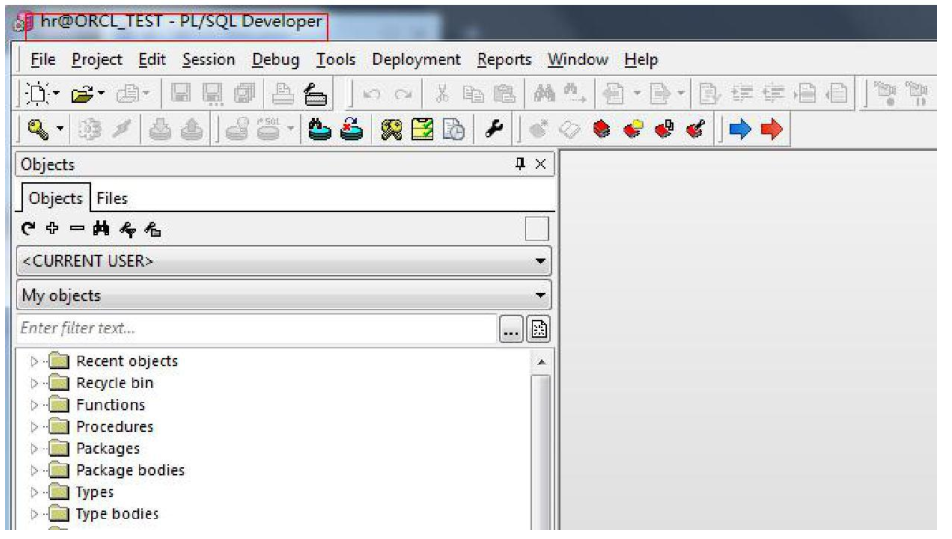Viewport: 952px width, 539px height.
Task: Open the Edit menu
Action: click(152, 59)
